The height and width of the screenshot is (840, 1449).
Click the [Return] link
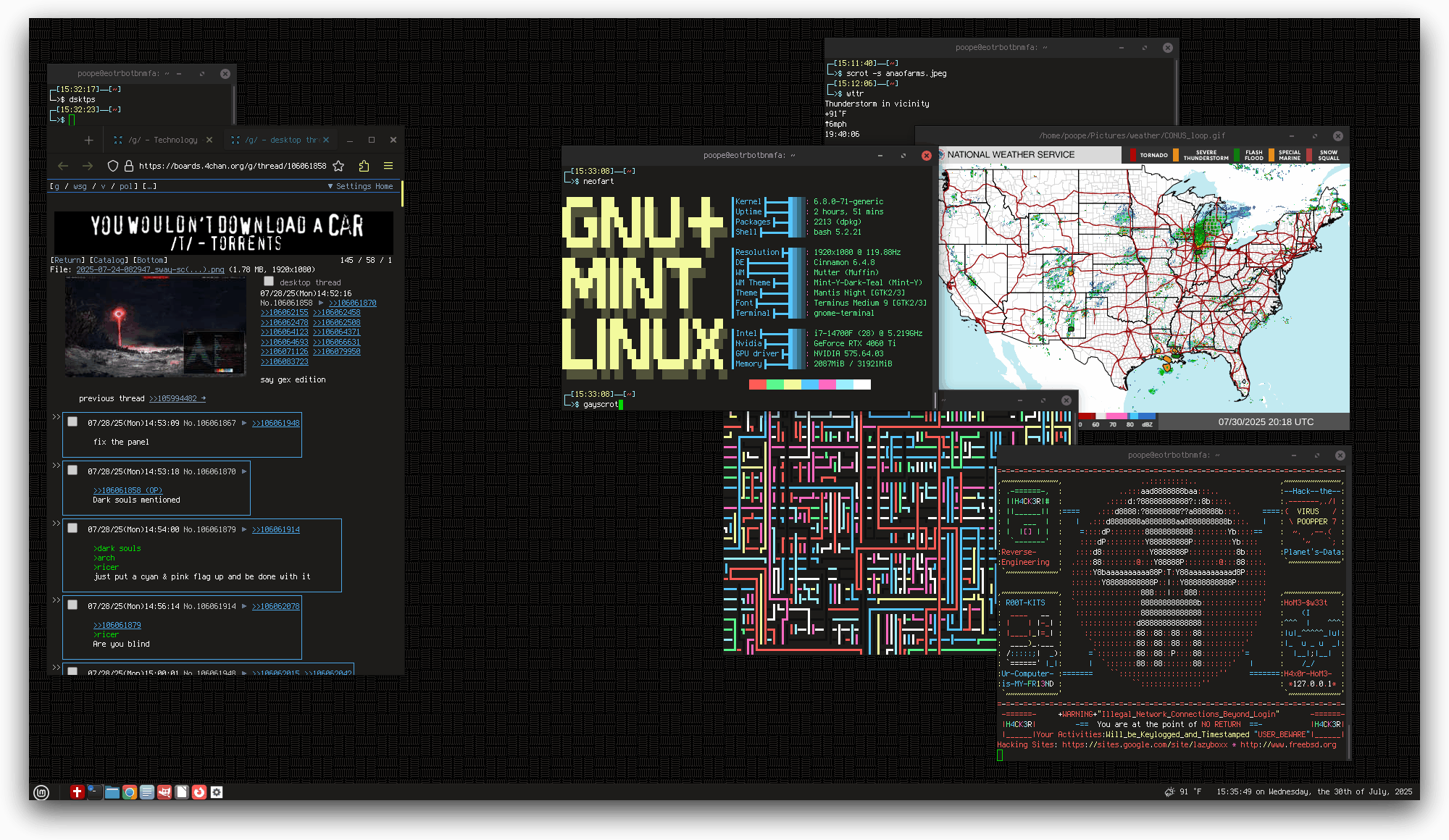pyautogui.click(x=68, y=260)
